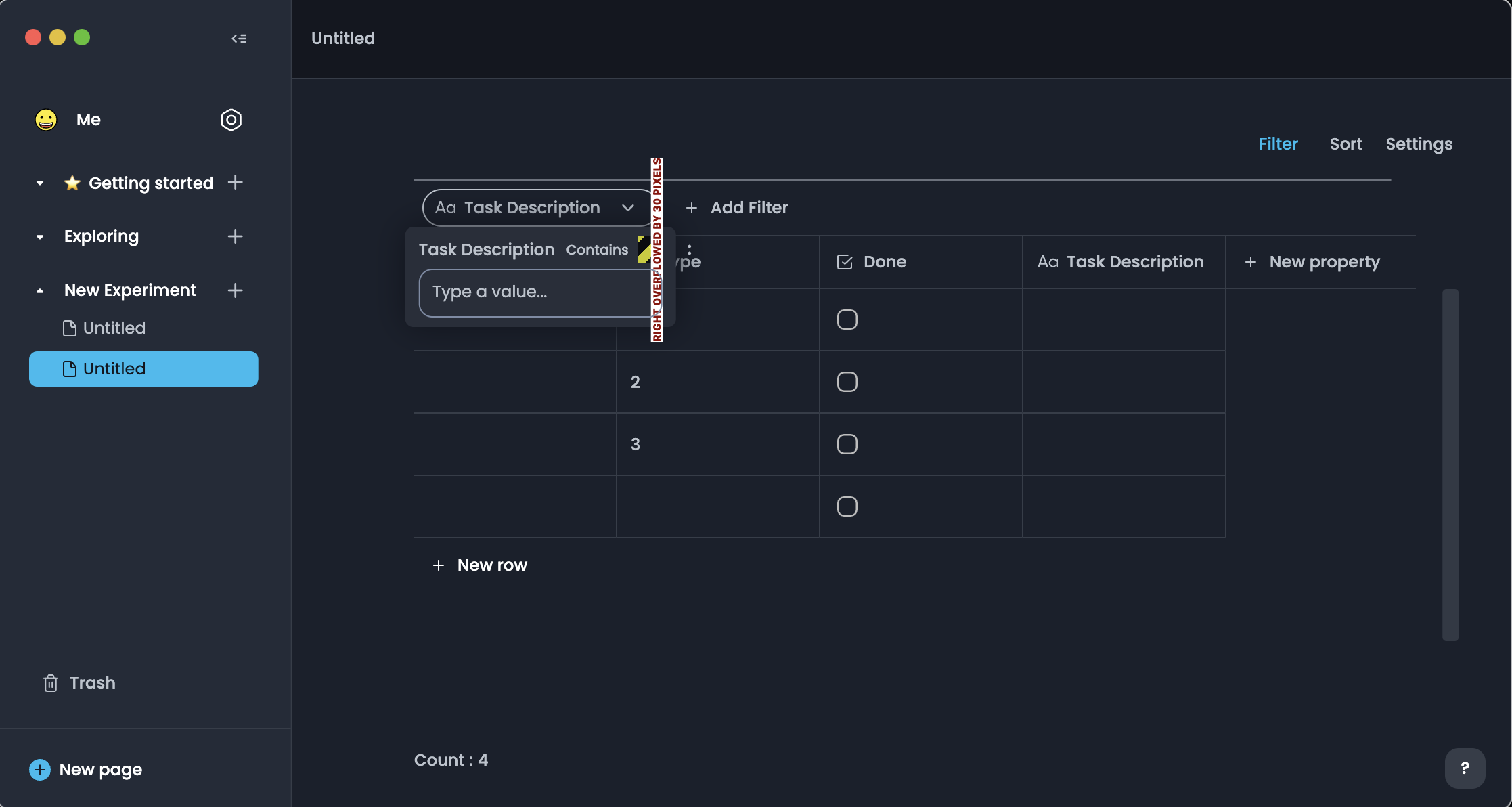Open workspace settings hexagon icon
1512x807 pixels.
click(x=231, y=120)
